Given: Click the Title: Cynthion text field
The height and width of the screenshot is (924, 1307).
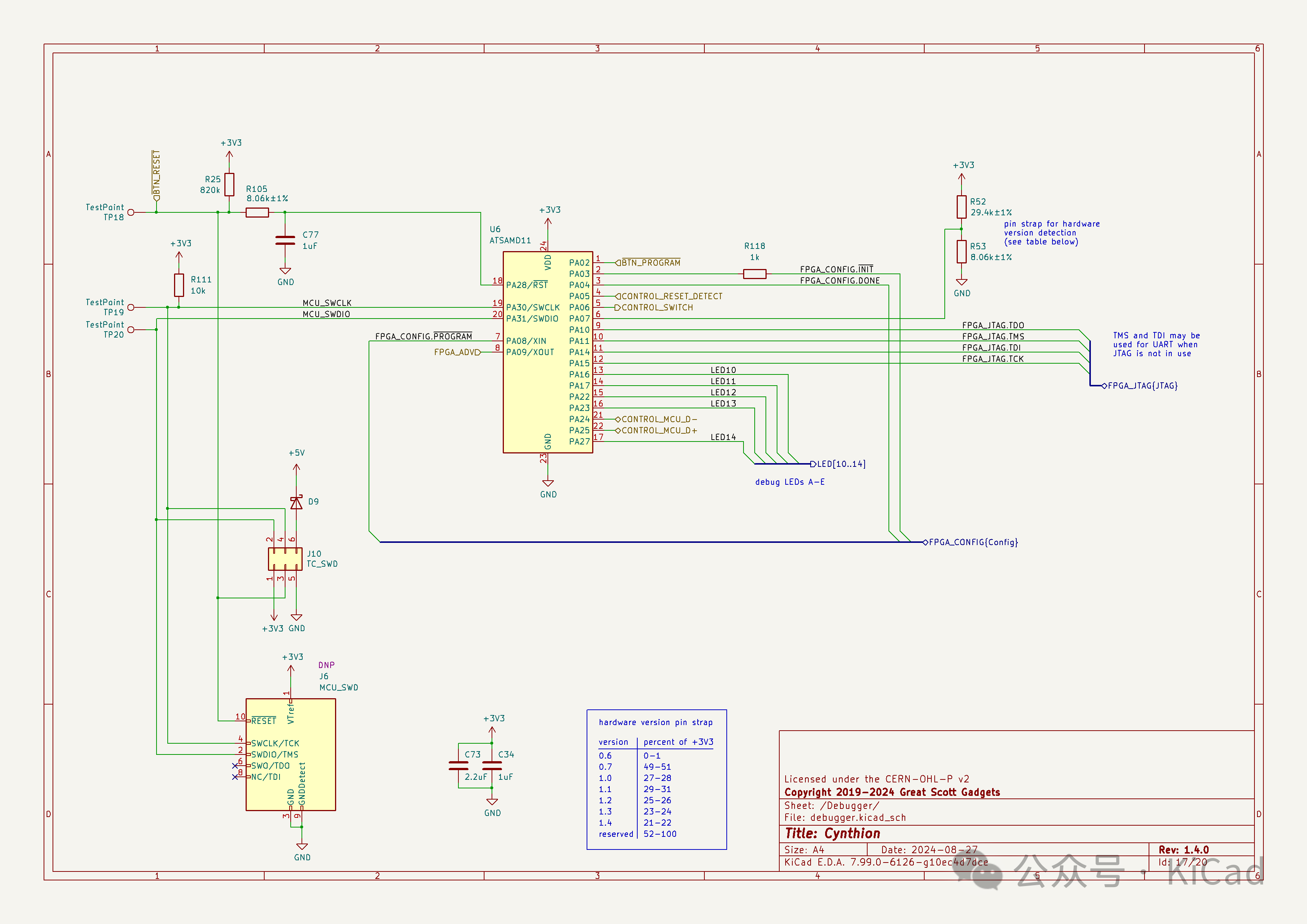Looking at the screenshot, I should tap(832, 833).
